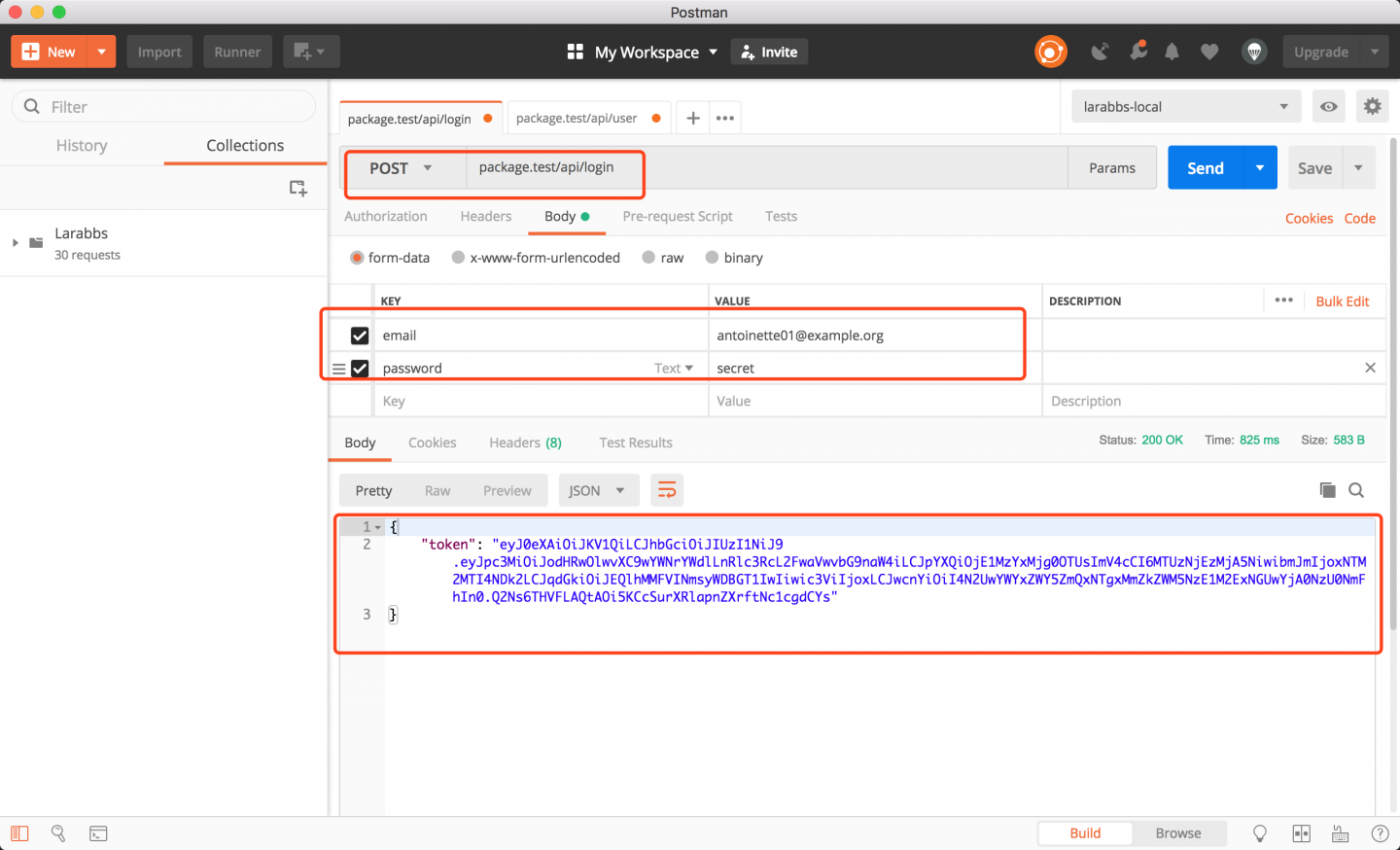Open the tab options three-dot menu
The image size is (1400, 850).
coord(725,118)
